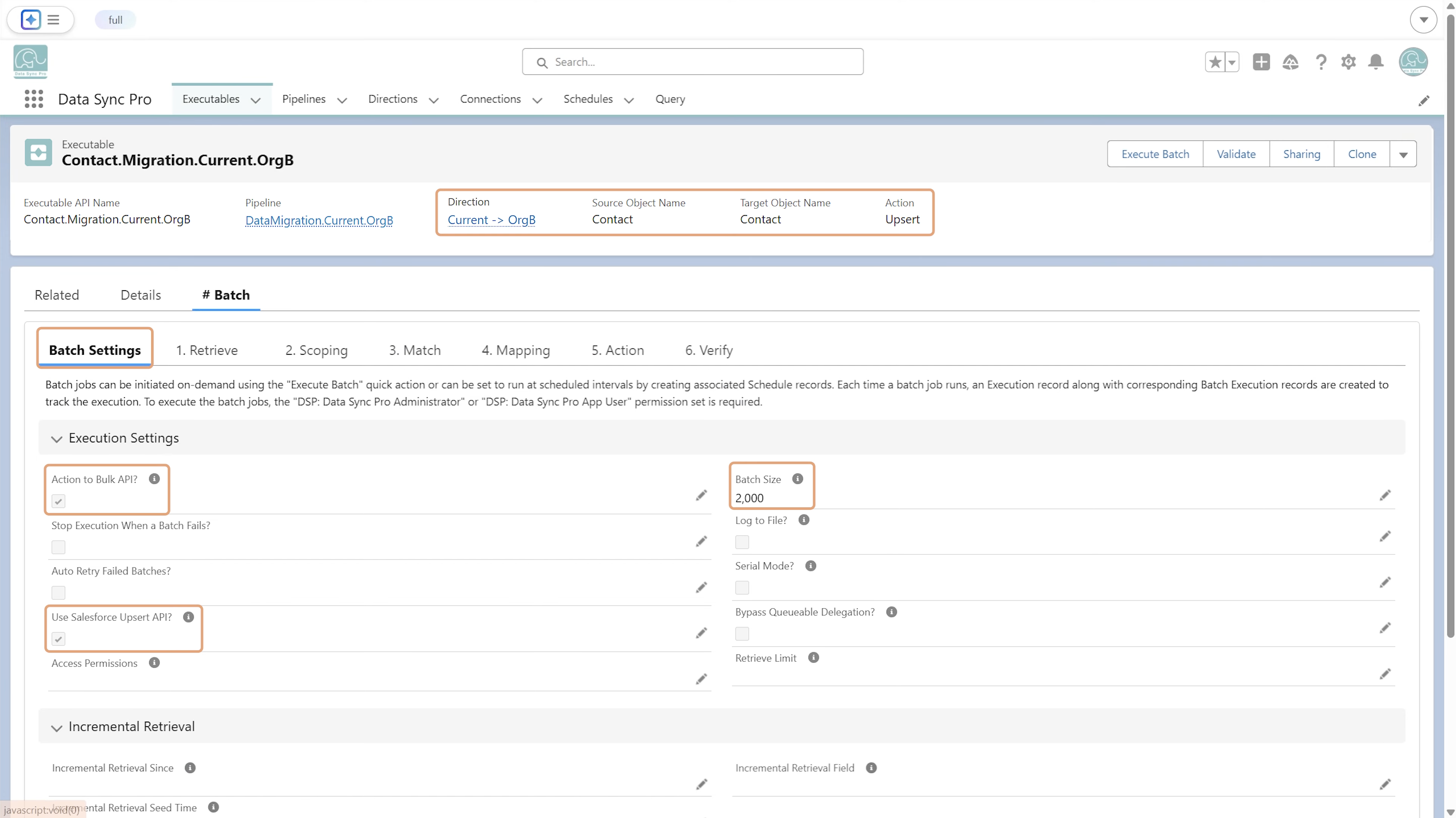Open more actions dropdown beside Clone

[x=1403, y=154]
